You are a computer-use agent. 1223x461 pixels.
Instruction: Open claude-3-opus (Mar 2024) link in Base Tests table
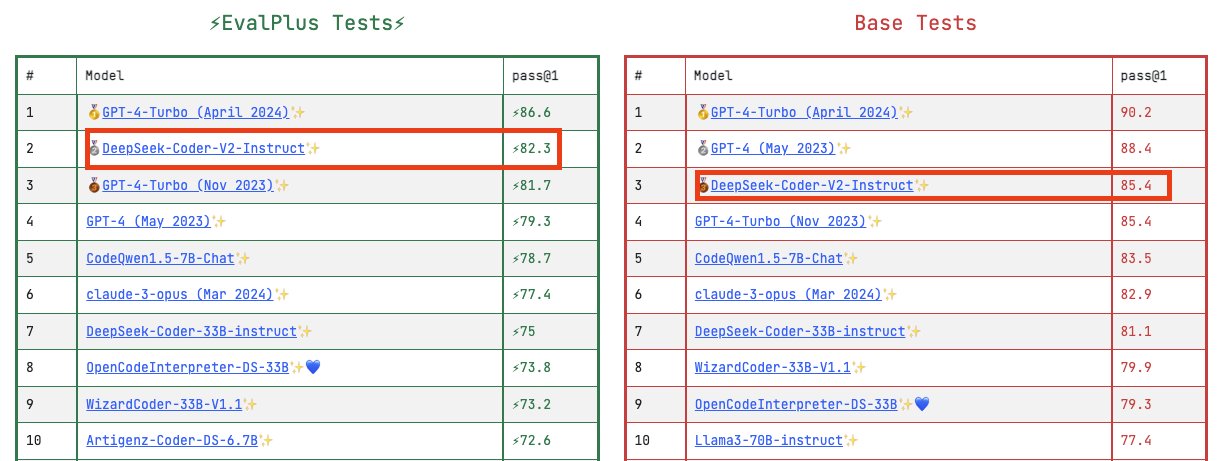click(x=789, y=294)
